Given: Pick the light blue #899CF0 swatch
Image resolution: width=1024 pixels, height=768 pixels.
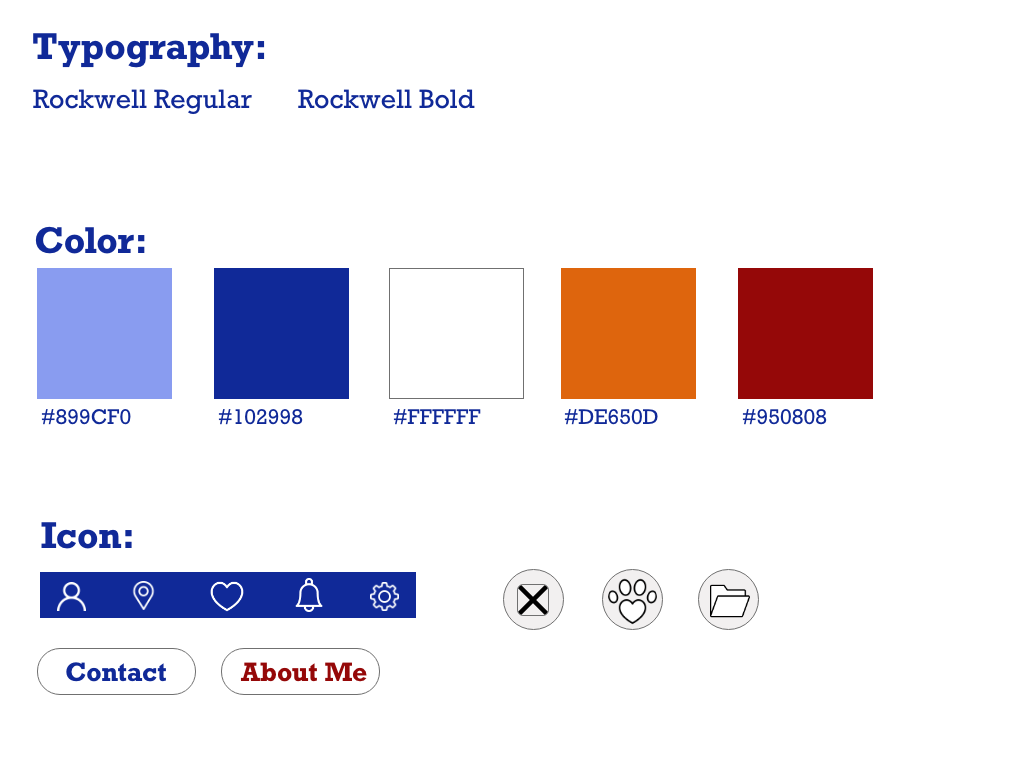Looking at the screenshot, I should [104, 333].
